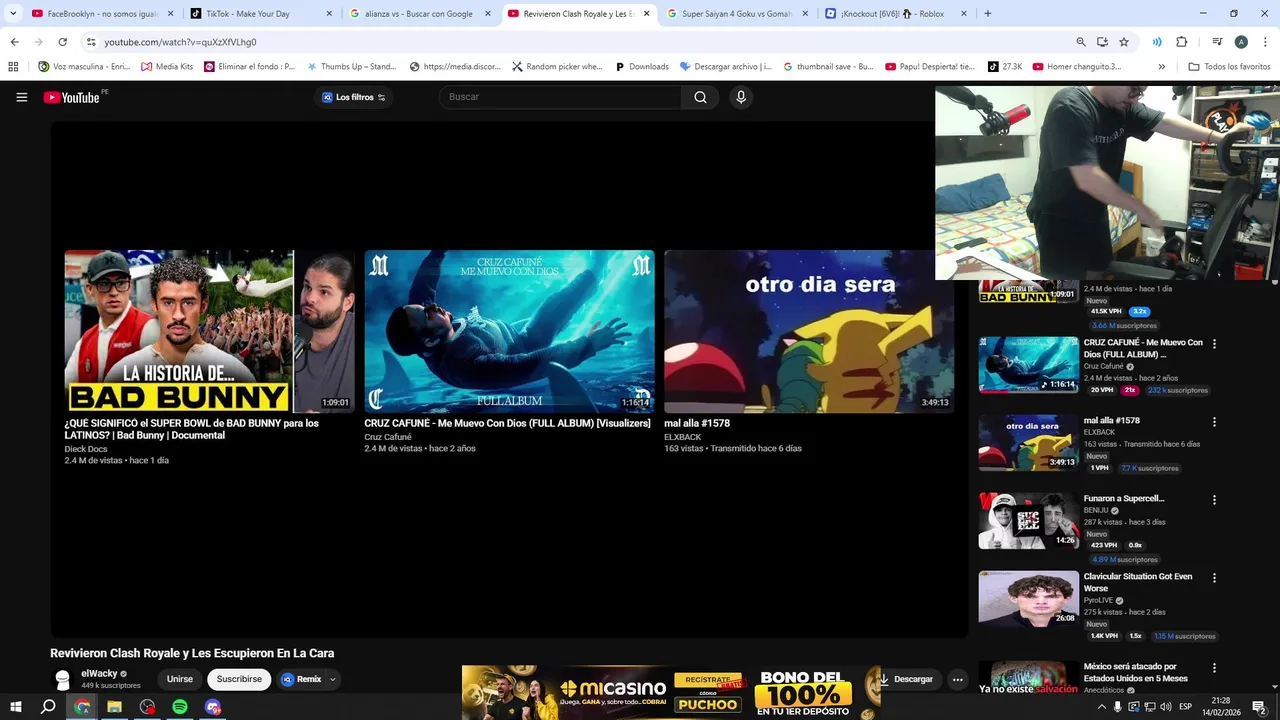
Task: Show hidden system tray icons chevron
Action: [x=1101, y=707]
